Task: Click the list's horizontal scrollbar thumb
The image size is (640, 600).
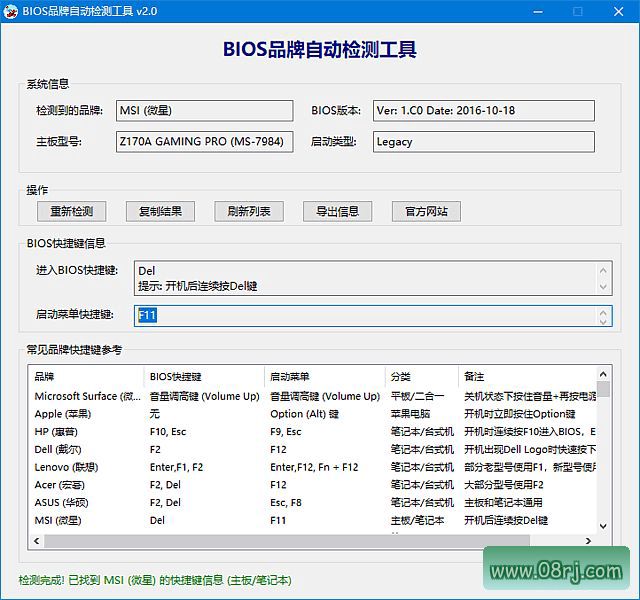Action: (x=287, y=541)
